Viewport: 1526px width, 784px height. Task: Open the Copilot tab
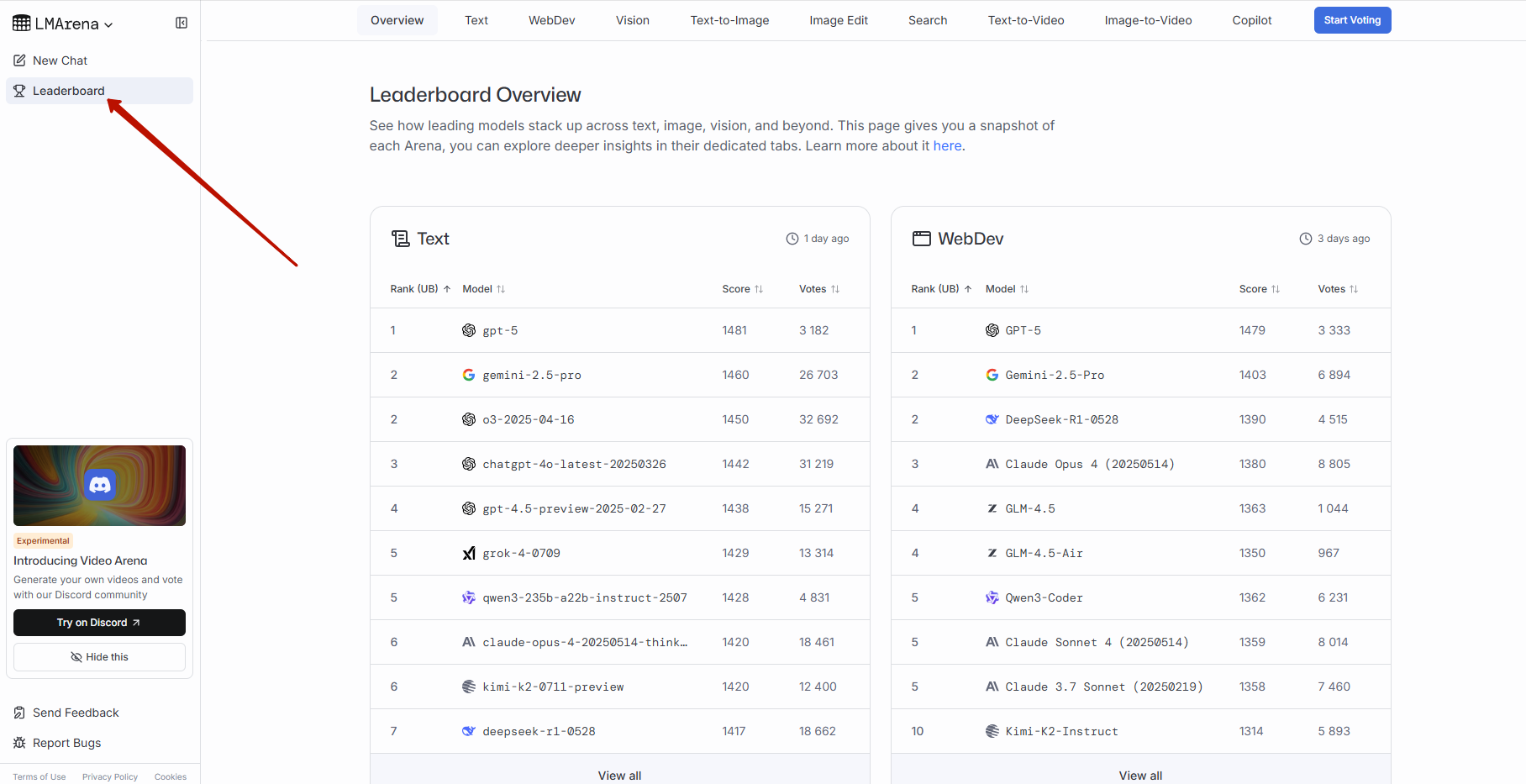click(1251, 20)
